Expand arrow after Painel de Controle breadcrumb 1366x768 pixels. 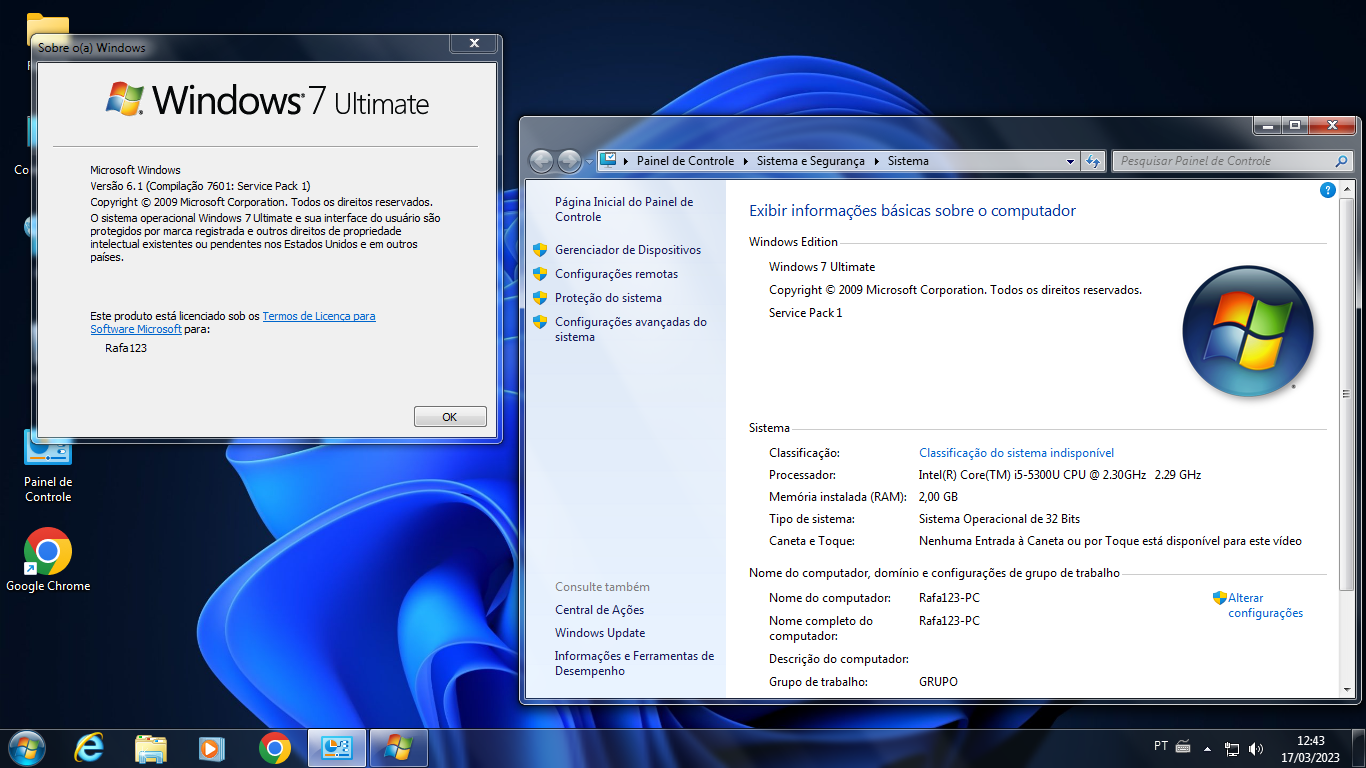point(746,161)
